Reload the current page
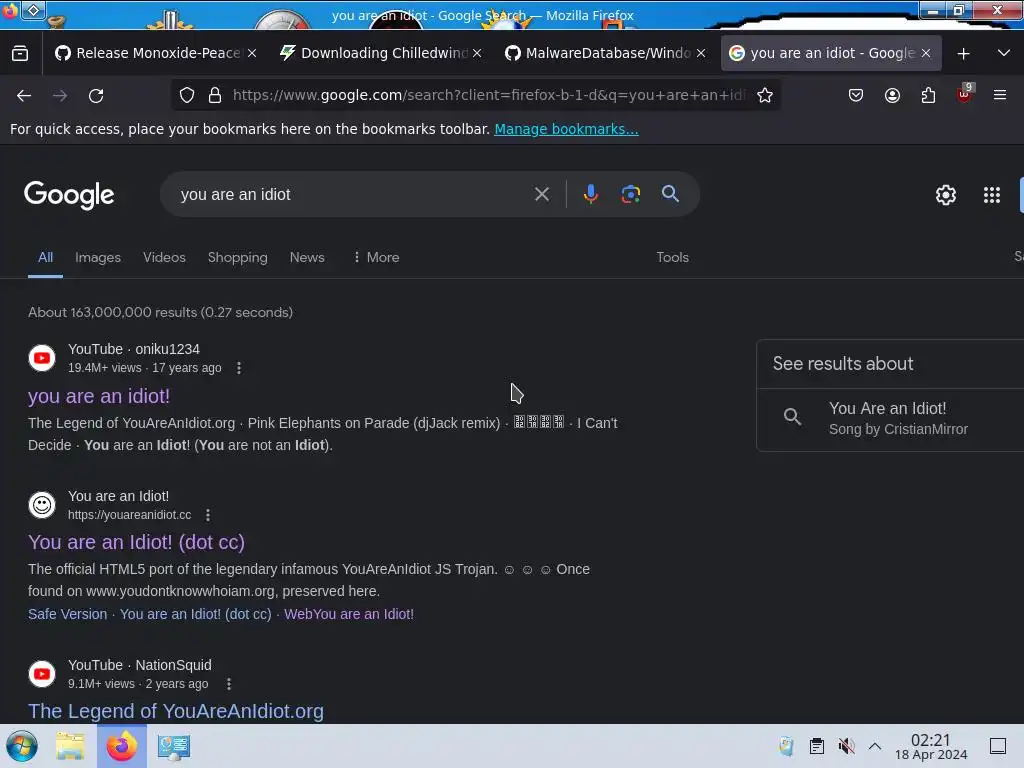Screen dimensions: 1024x768 tap(96, 96)
